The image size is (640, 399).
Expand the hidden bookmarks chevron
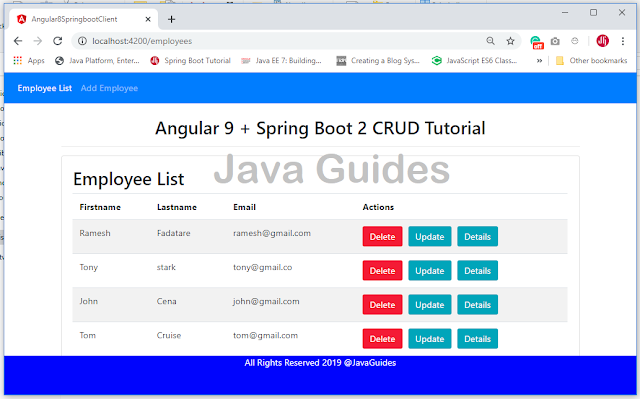539,61
